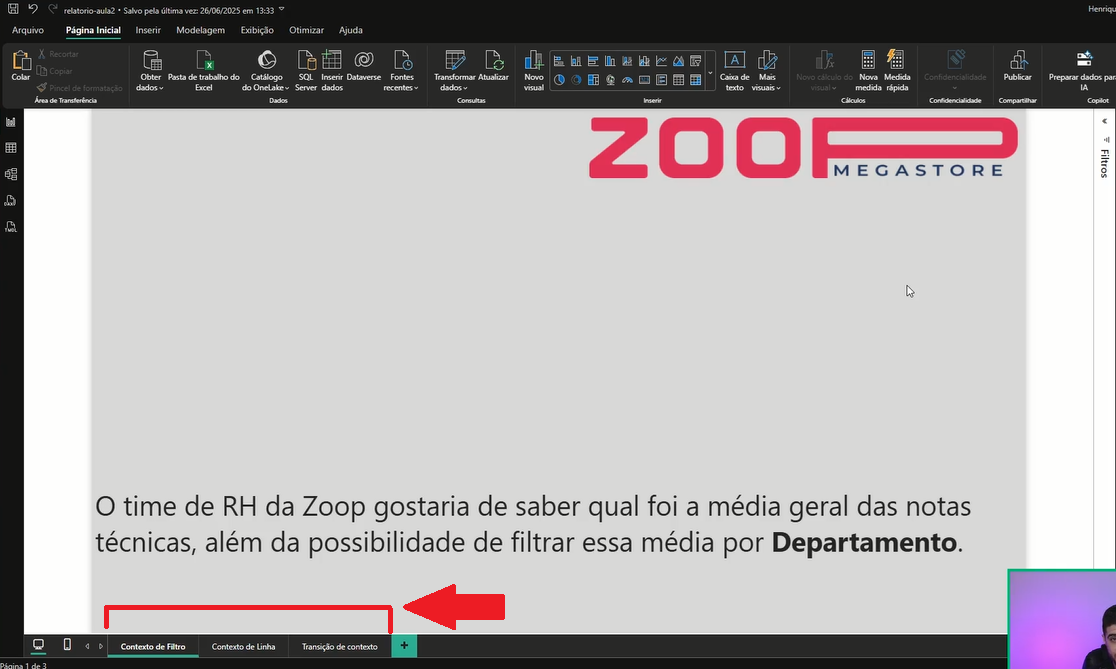
Task: Select the Inserir ribbon tab
Action: tap(148, 30)
